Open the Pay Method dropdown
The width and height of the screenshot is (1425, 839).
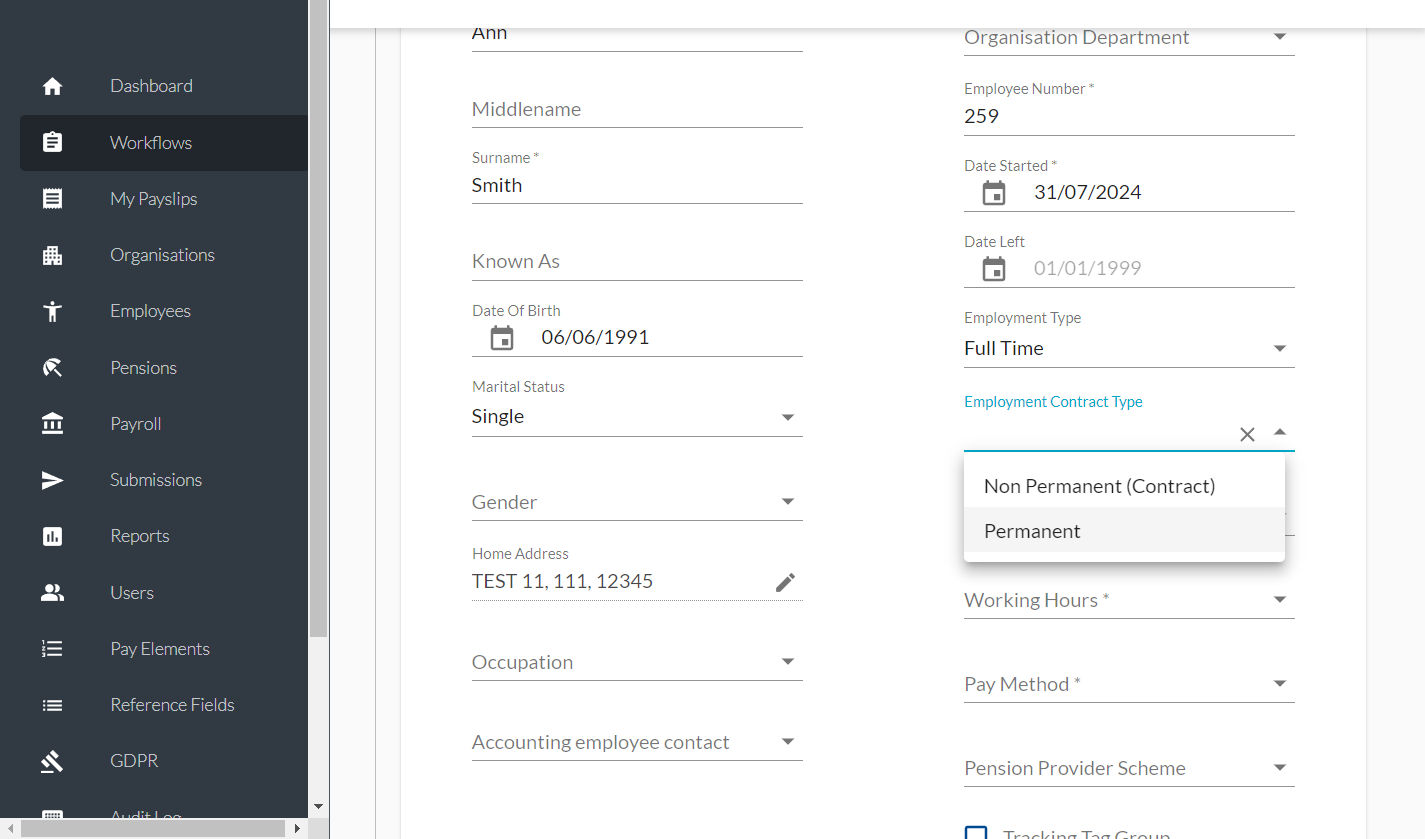(x=1280, y=684)
